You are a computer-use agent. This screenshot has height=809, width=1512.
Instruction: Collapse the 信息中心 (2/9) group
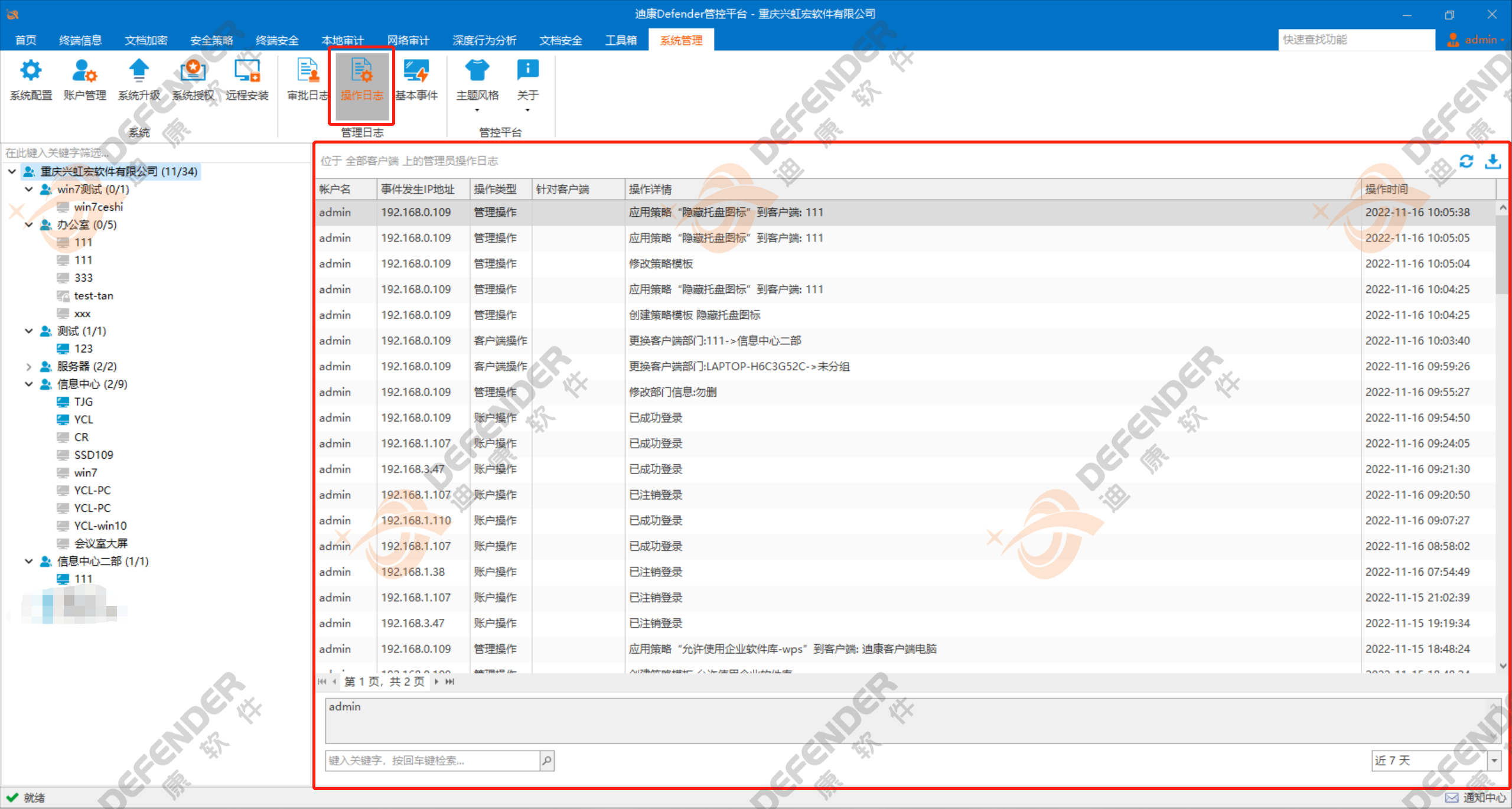click(x=28, y=384)
